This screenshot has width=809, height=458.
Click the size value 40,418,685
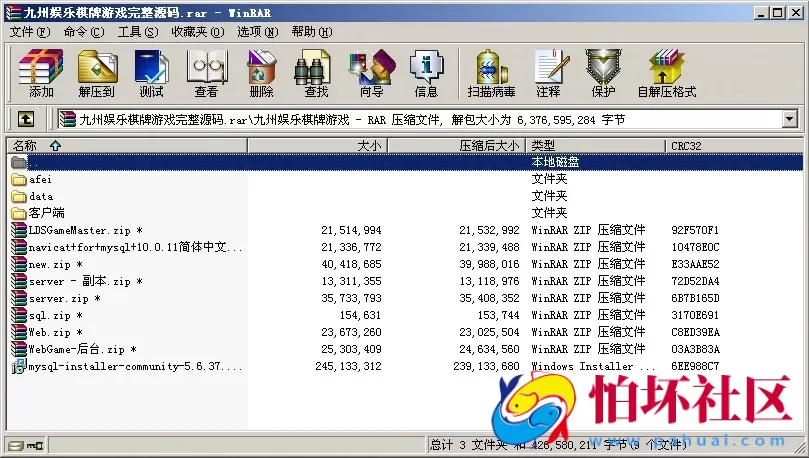click(351, 264)
